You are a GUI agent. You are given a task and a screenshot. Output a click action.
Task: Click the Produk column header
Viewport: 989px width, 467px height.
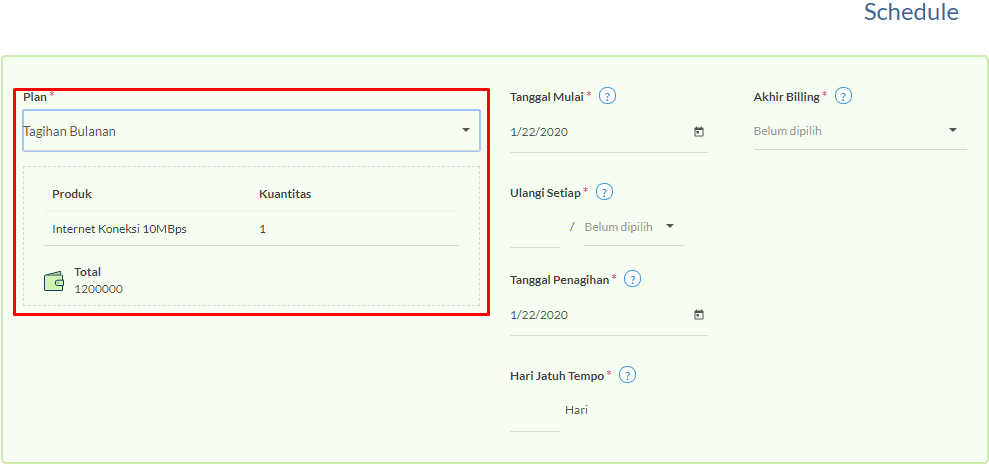[72, 194]
